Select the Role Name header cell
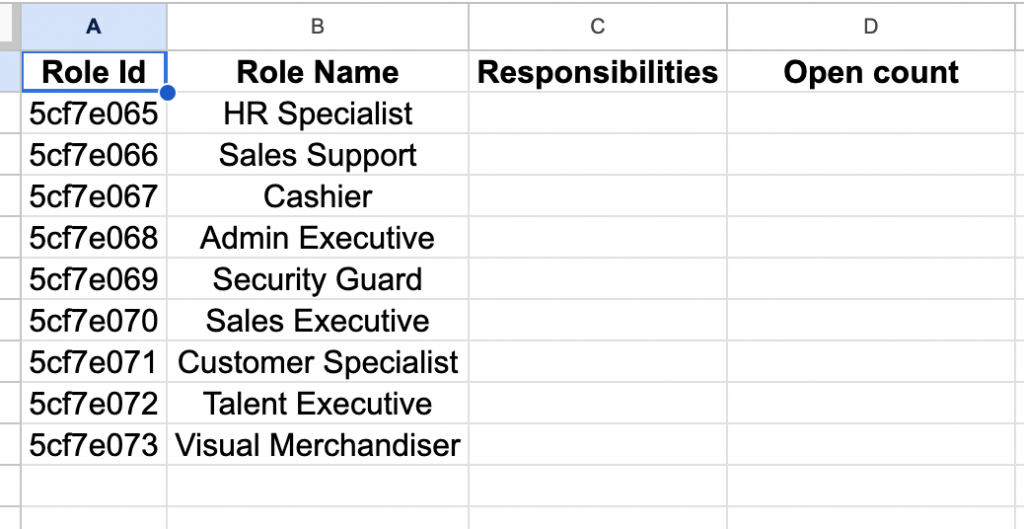 coord(317,72)
